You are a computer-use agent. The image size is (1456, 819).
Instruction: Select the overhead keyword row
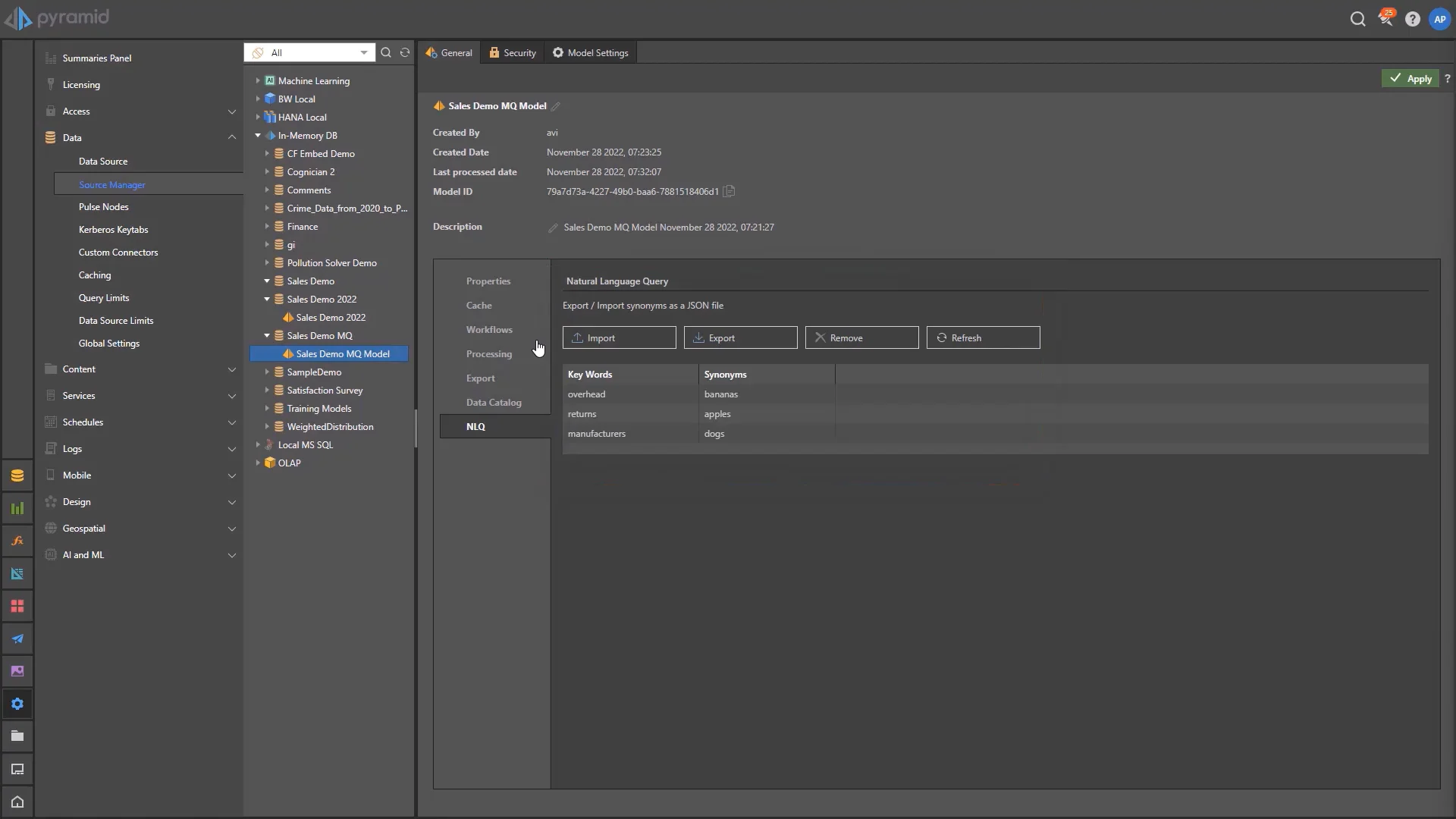click(587, 394)
